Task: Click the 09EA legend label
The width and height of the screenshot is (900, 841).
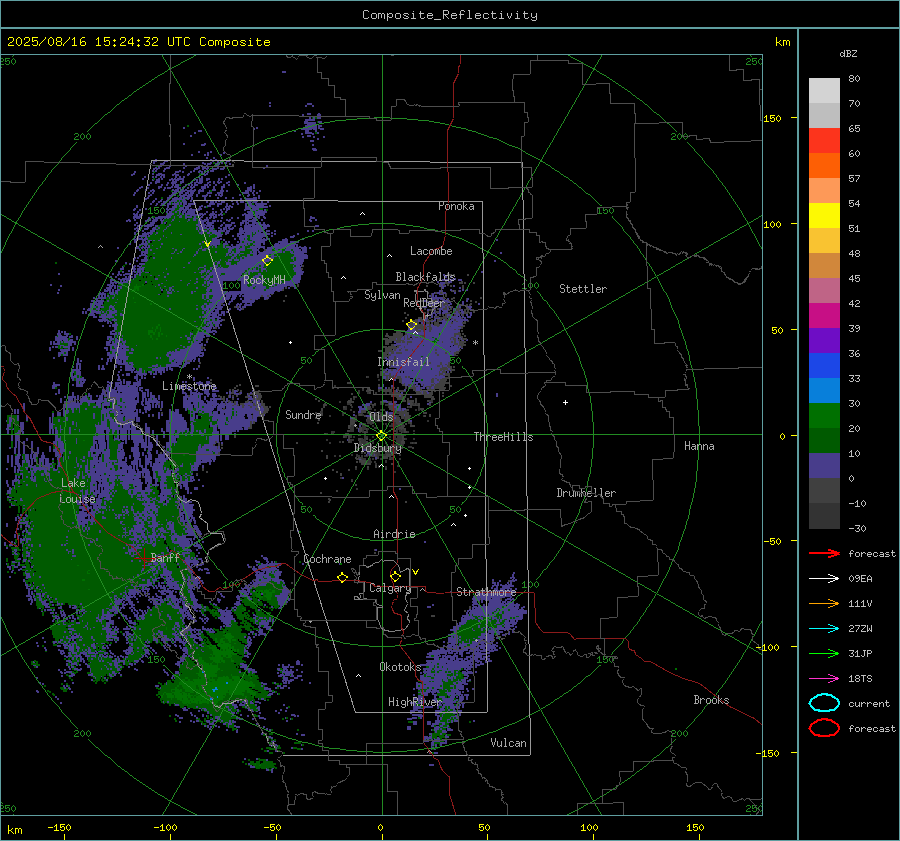Action: (860, 579)
